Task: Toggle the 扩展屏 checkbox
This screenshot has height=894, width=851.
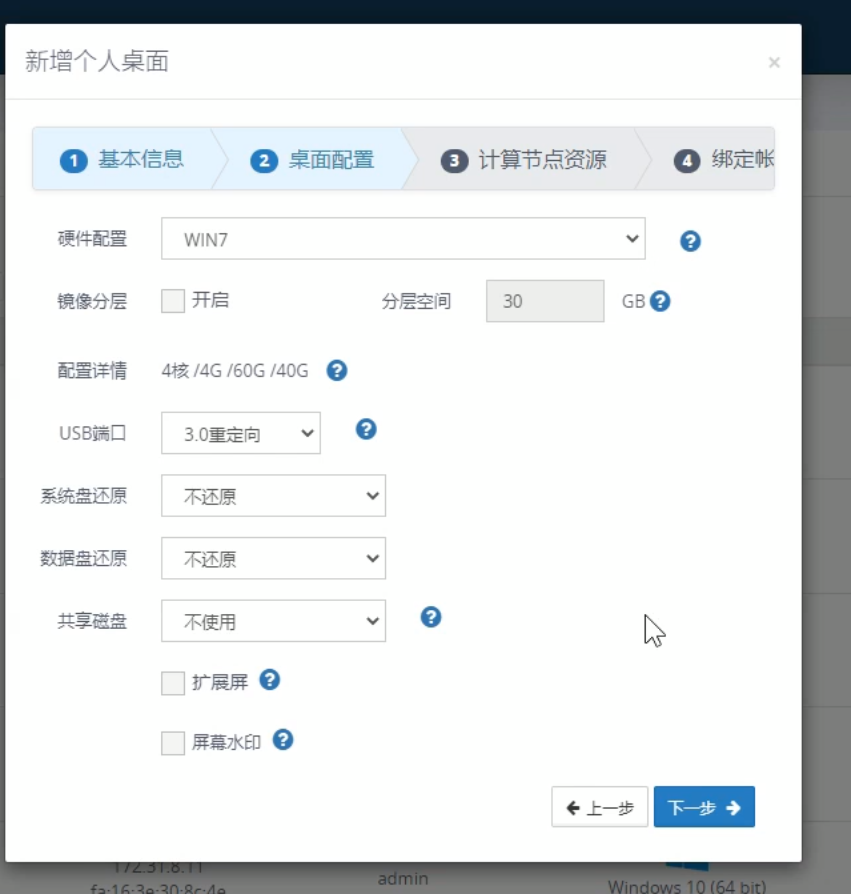Action: click(x=173, y=683)
